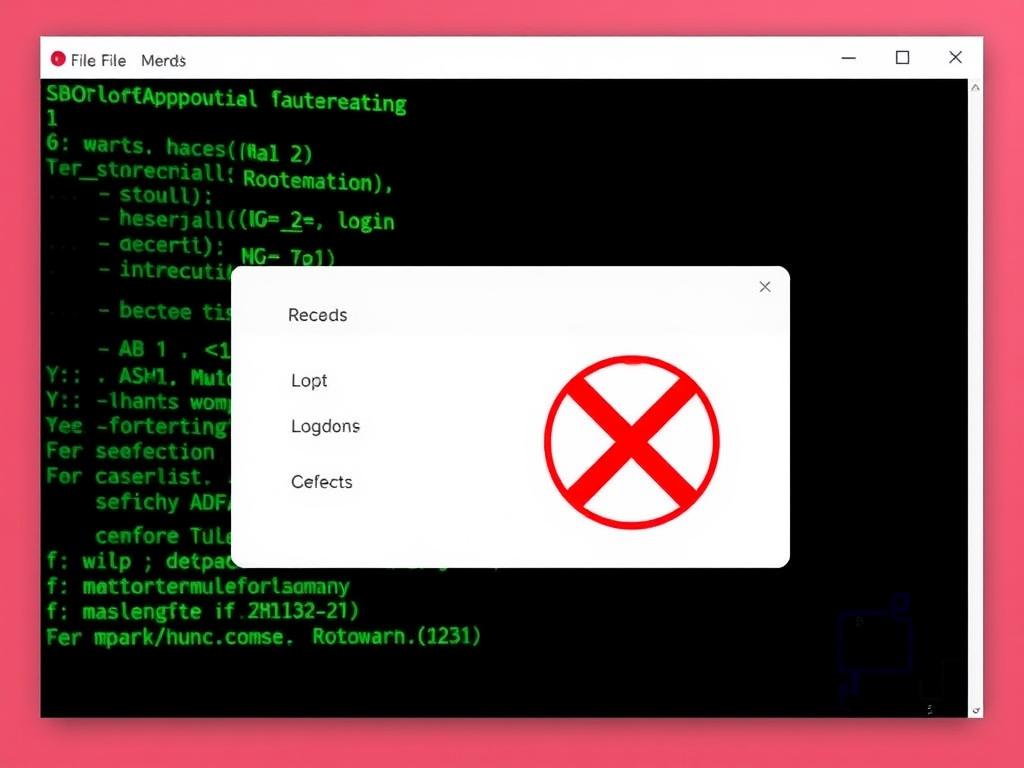1024x768 pixels.
Task: Click the Receds dialog title
Action: (317, 315)
